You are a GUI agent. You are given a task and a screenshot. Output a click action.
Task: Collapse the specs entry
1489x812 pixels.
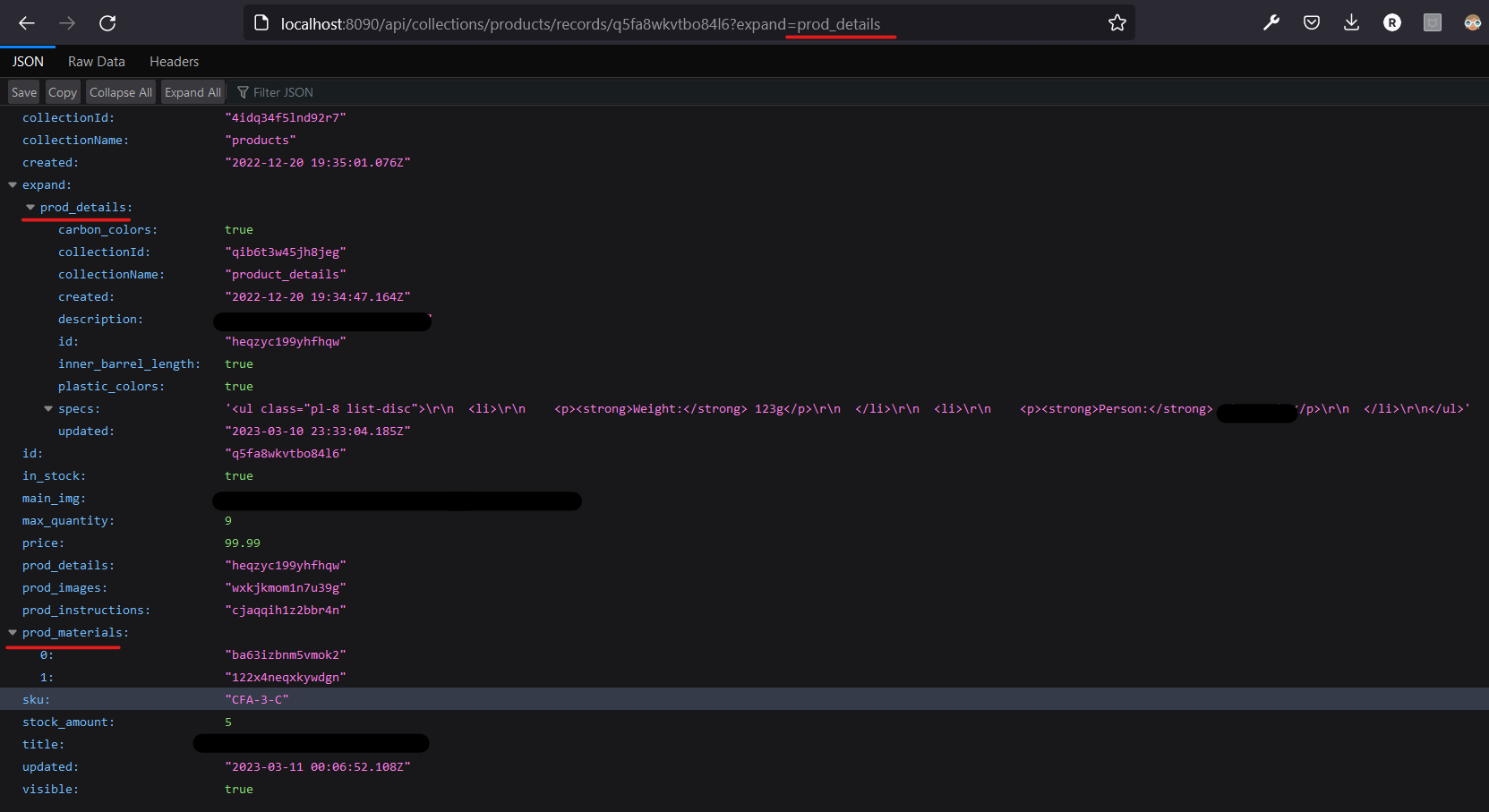click(x=48, y=408)
